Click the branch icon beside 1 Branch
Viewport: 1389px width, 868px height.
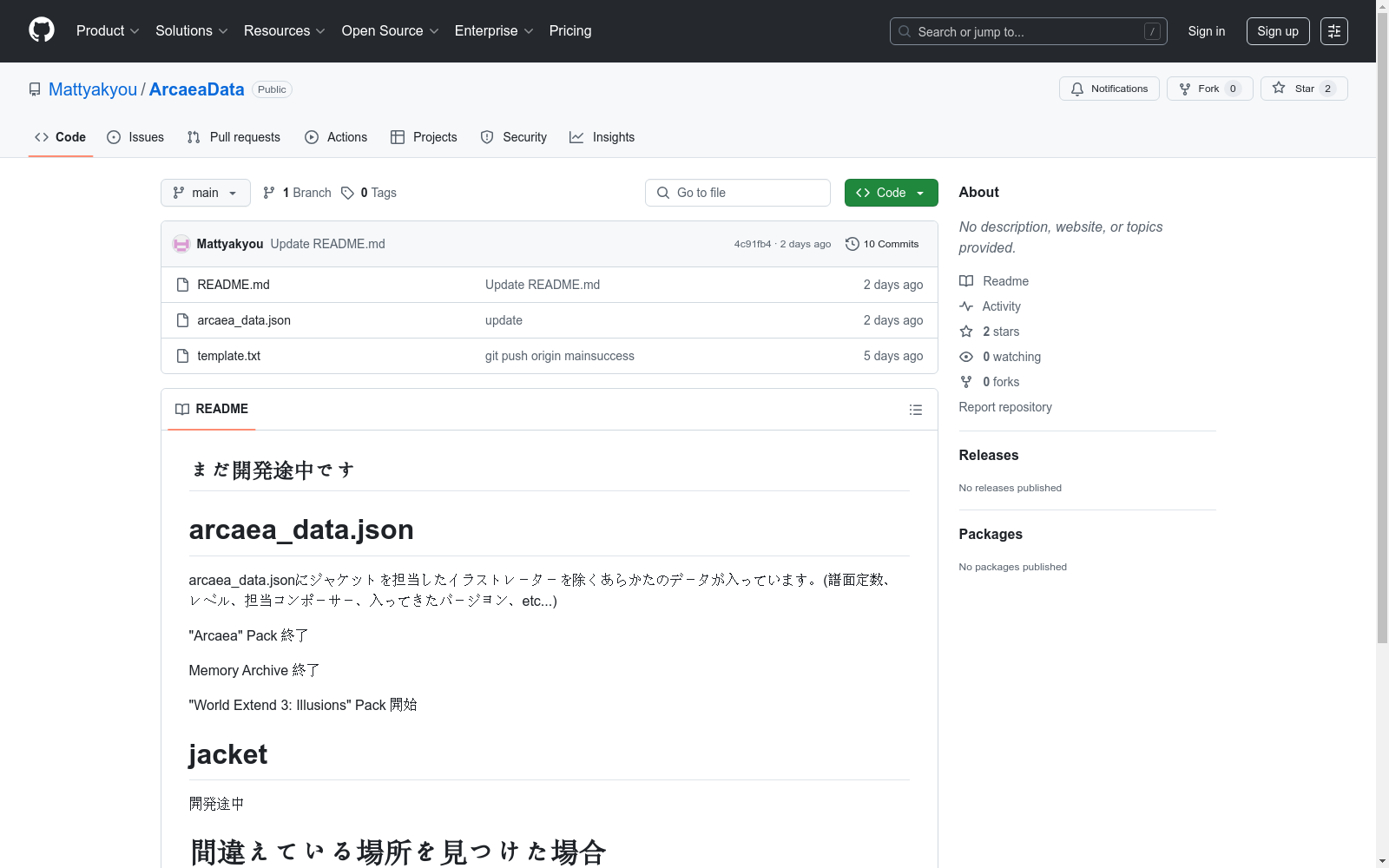pyautogui.click(x=269, y=193)
